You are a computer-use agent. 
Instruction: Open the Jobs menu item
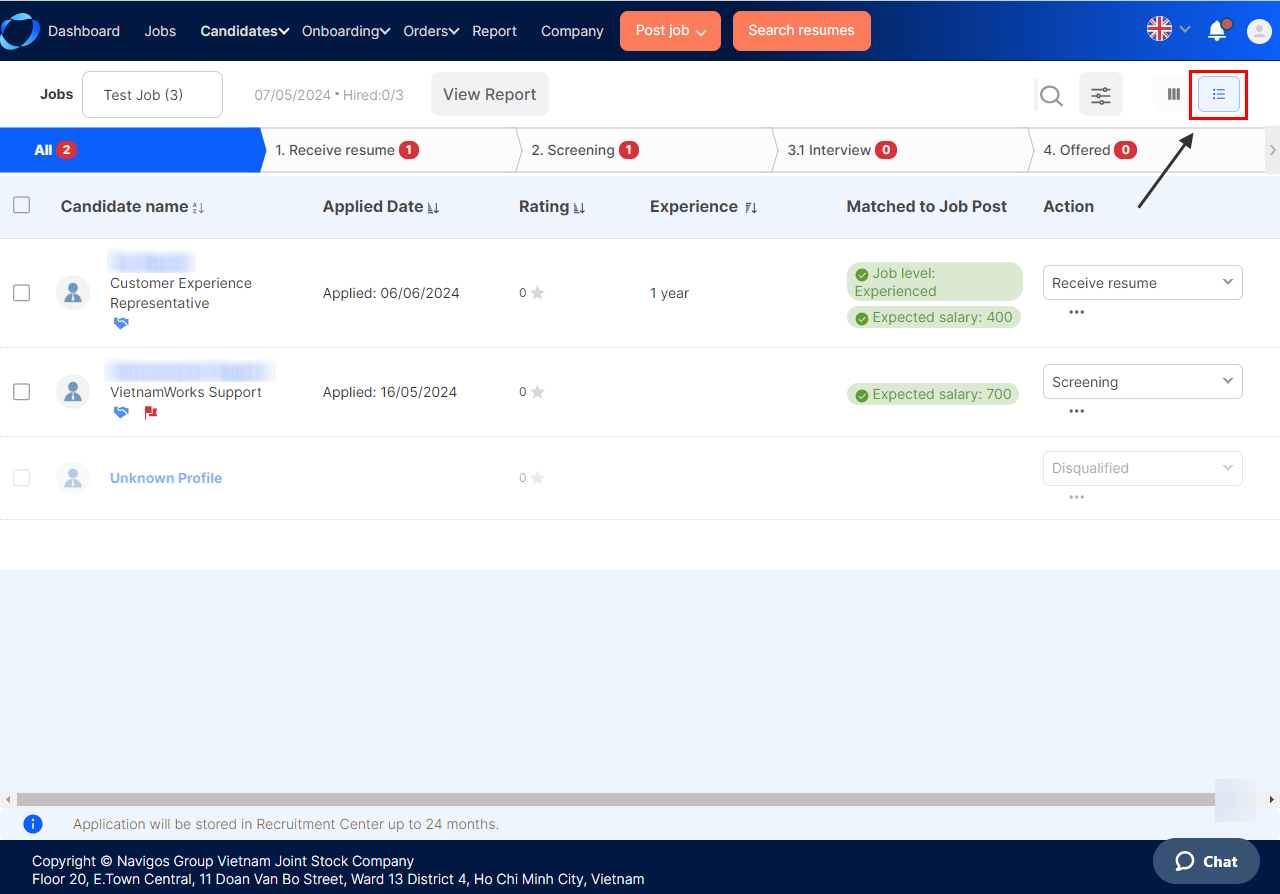tap(160, 31)
